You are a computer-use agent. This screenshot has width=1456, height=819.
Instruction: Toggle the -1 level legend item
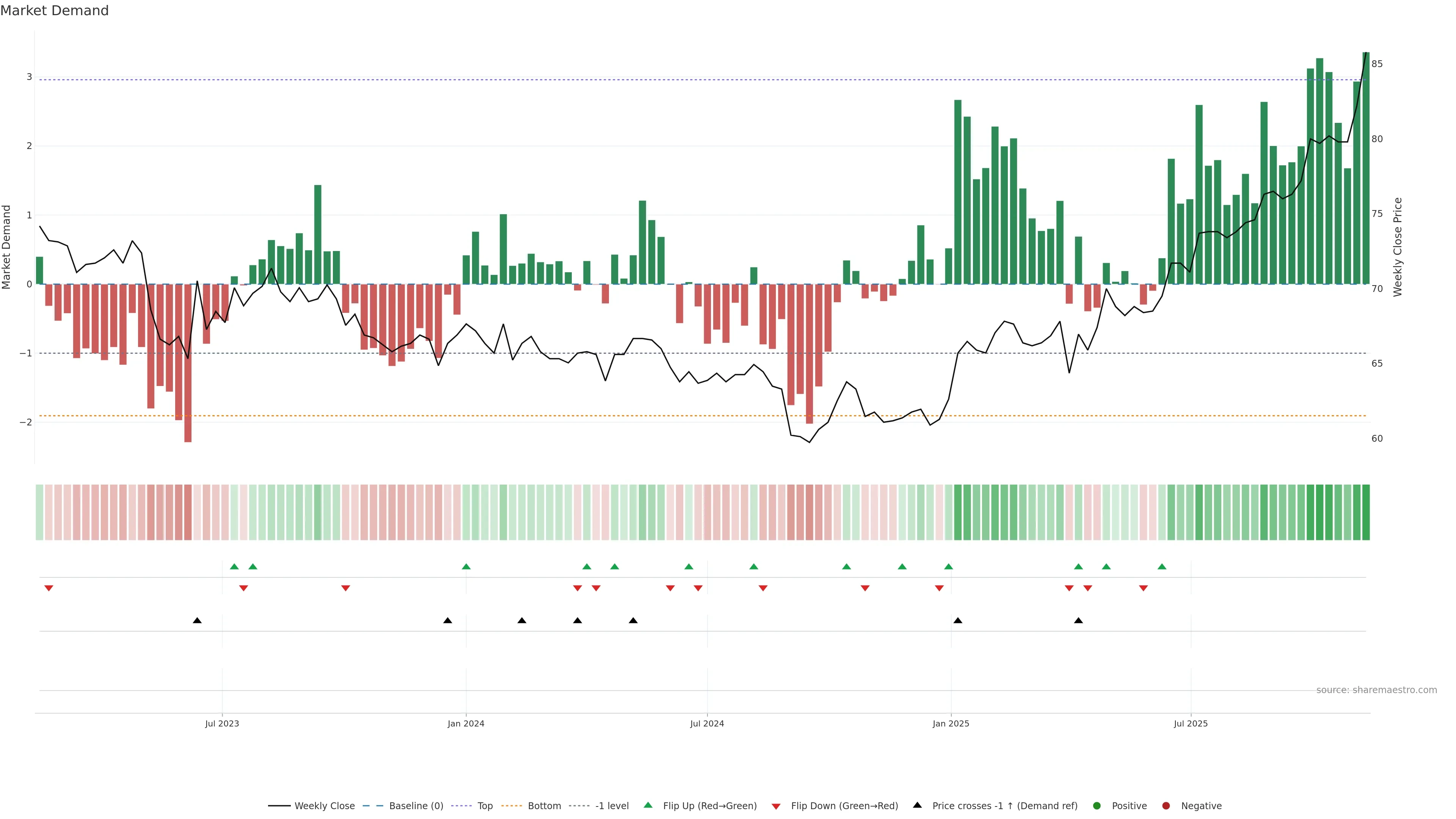click(x=612, y=805)
